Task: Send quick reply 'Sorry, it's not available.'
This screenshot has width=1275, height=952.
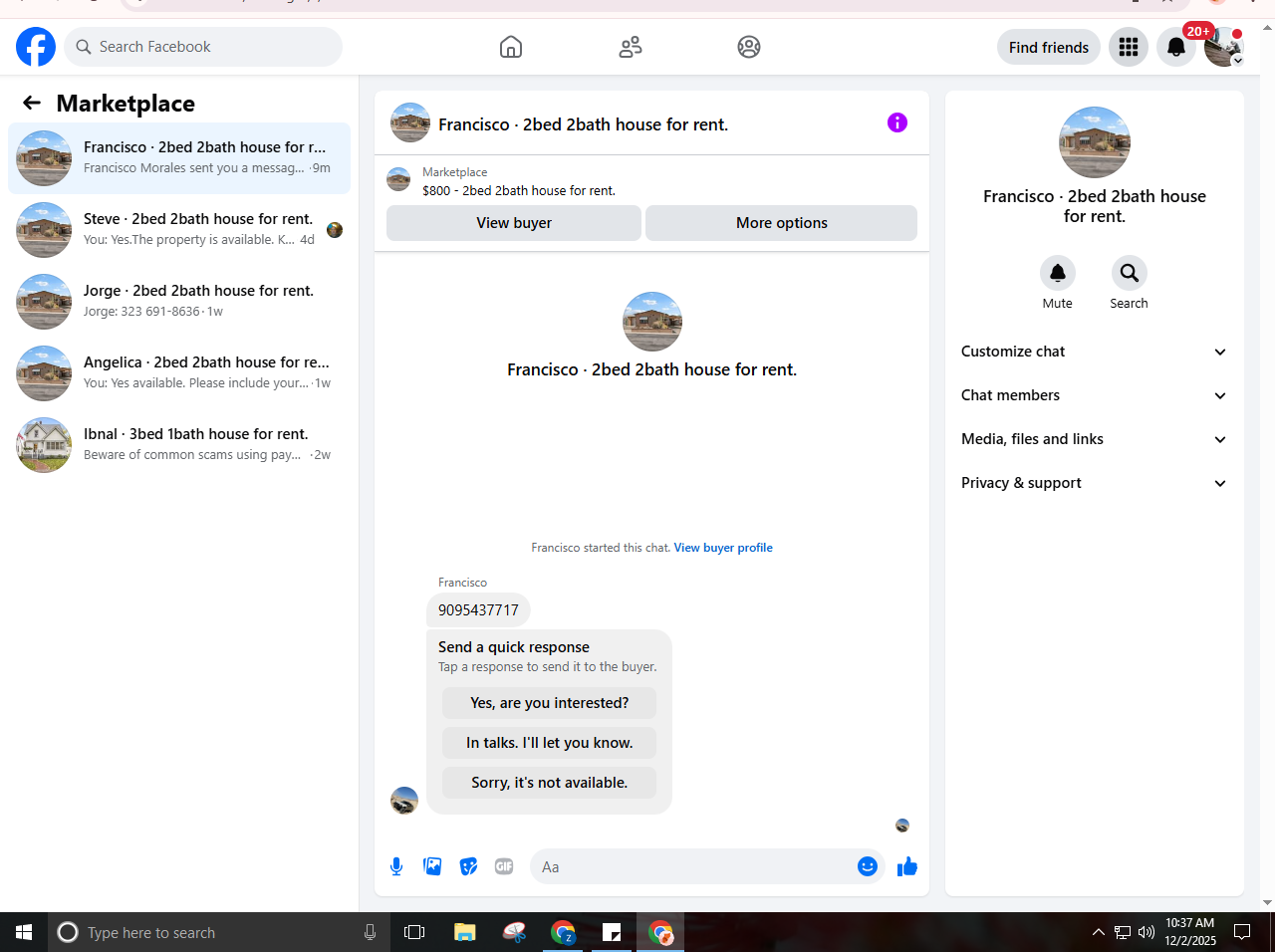Action: pos(550,783)
